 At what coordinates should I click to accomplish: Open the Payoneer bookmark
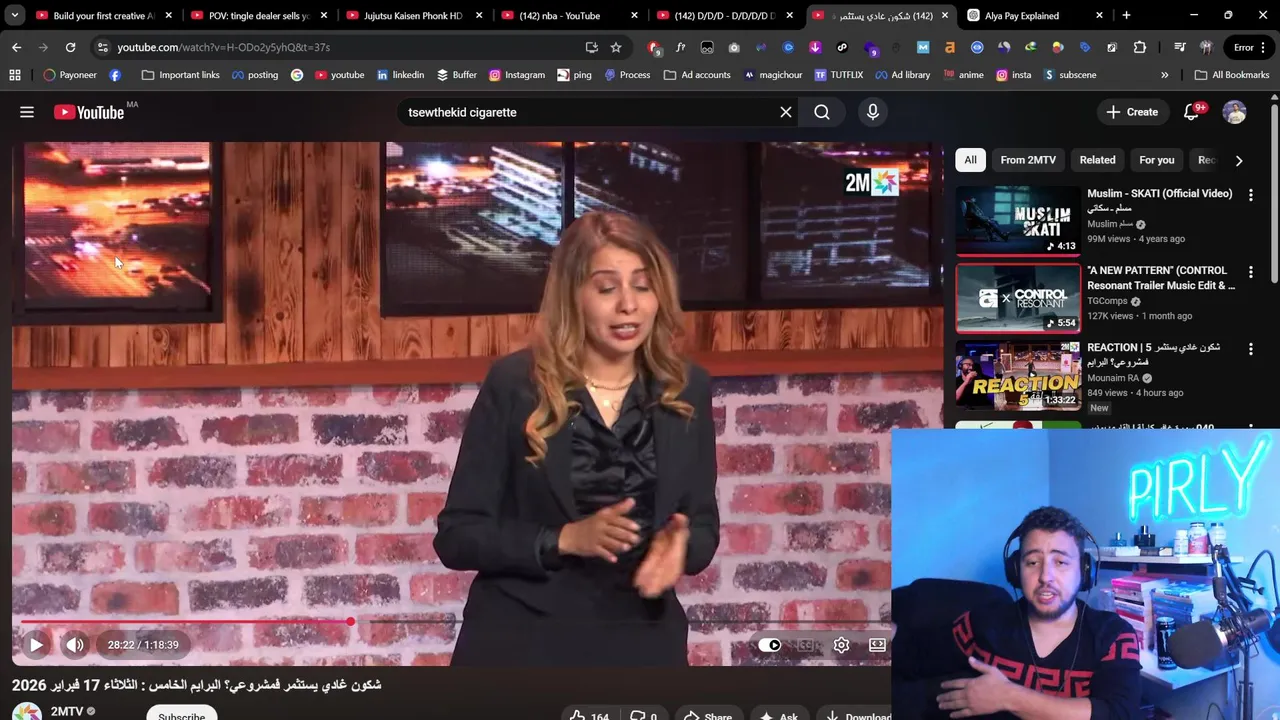point(70,75)
